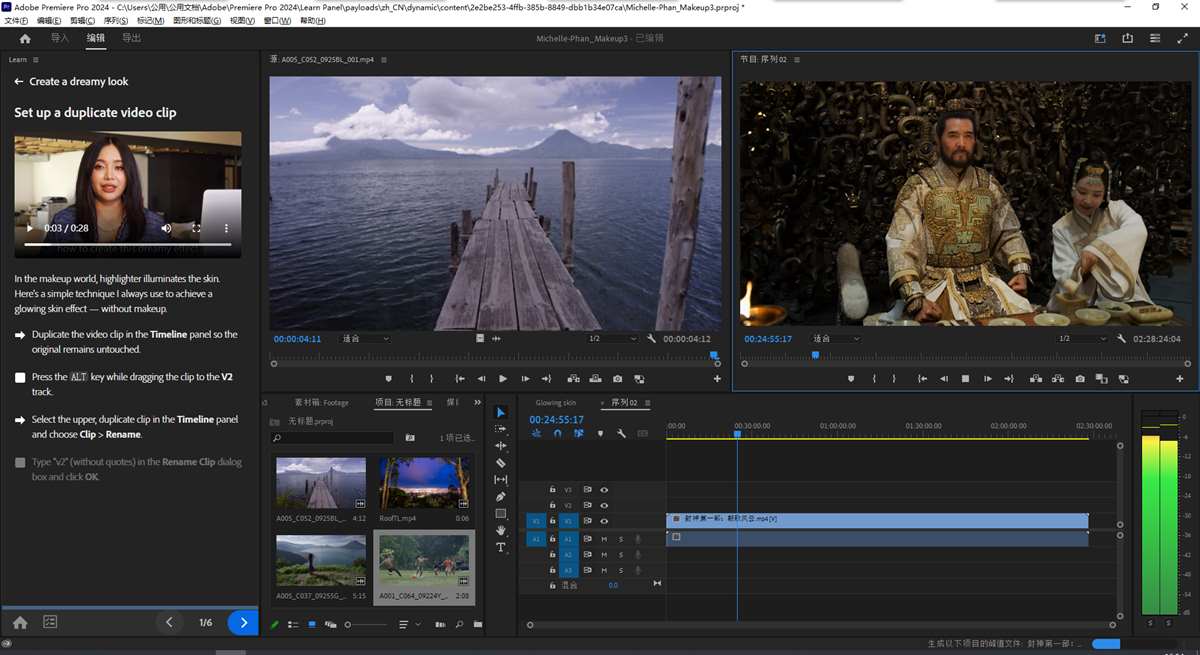Adjust the project panel thumbnail size slider
Viewport: 1200px width, 655px height.
pos(348,625)
